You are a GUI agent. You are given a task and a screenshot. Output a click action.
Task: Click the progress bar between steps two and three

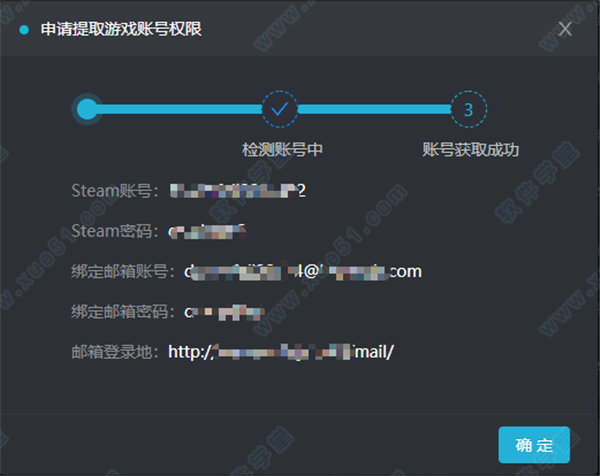(x=374, y=109)
